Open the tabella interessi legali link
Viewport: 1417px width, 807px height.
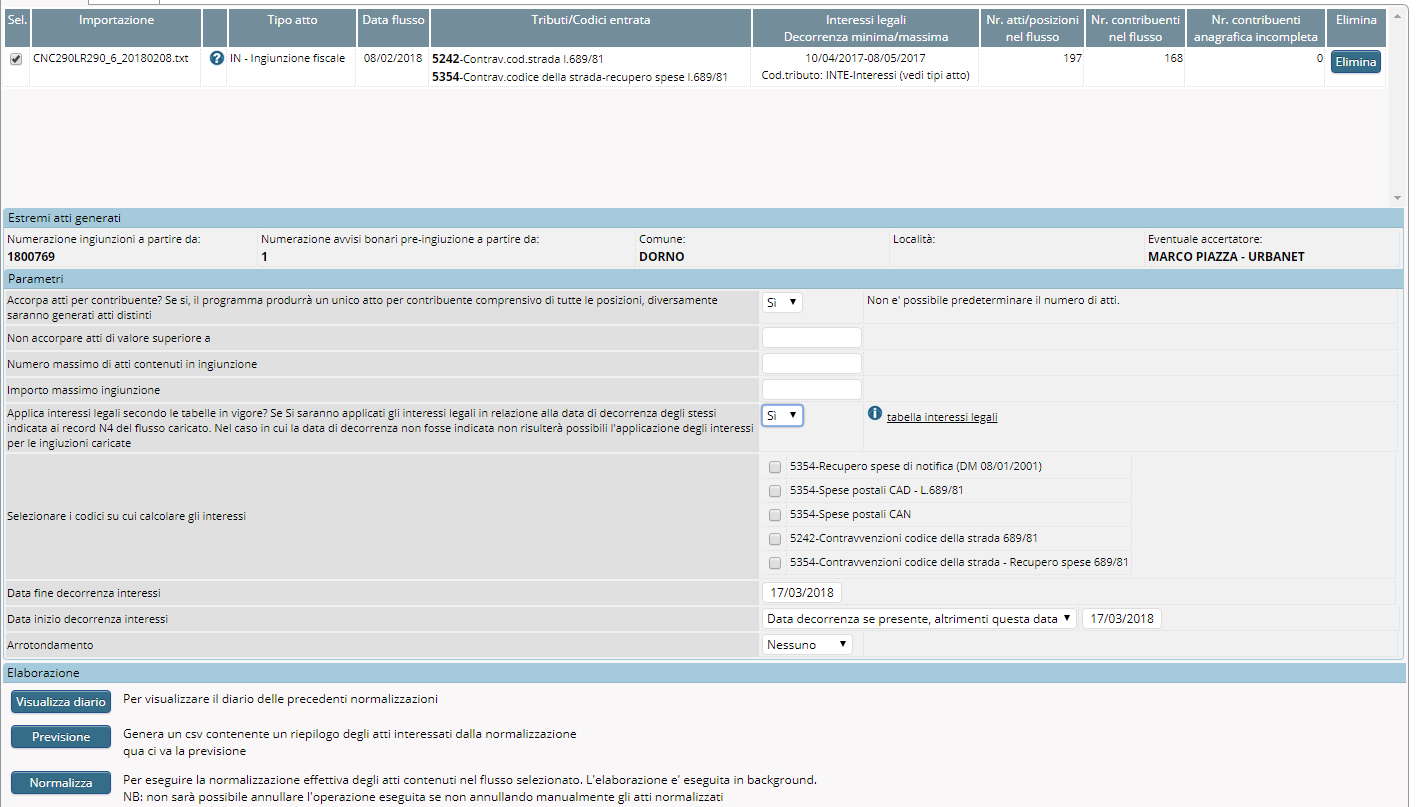pyautogui.click(x=942, y=417)
